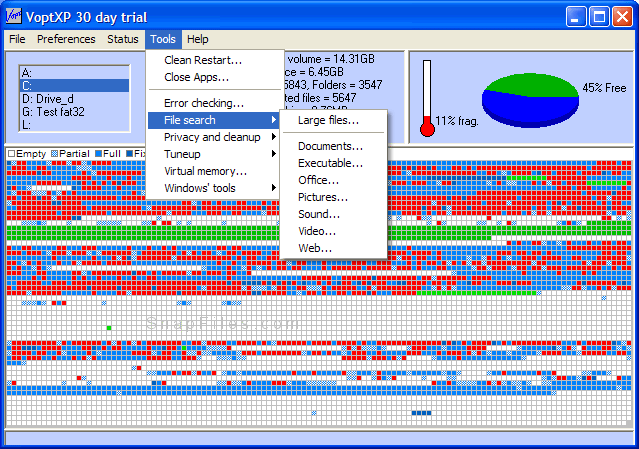Select Error checking menu entry
The image size is (639, 449).
(x=213, y=103)
